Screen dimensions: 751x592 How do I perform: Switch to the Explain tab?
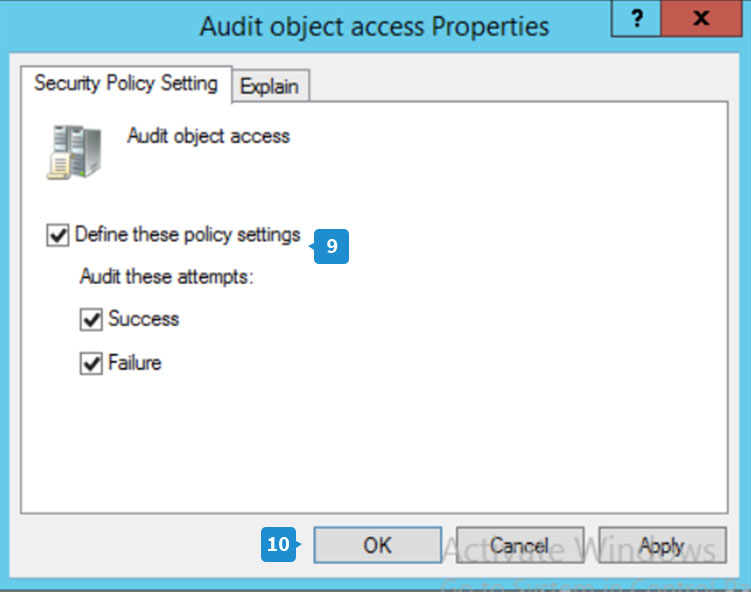270,87
